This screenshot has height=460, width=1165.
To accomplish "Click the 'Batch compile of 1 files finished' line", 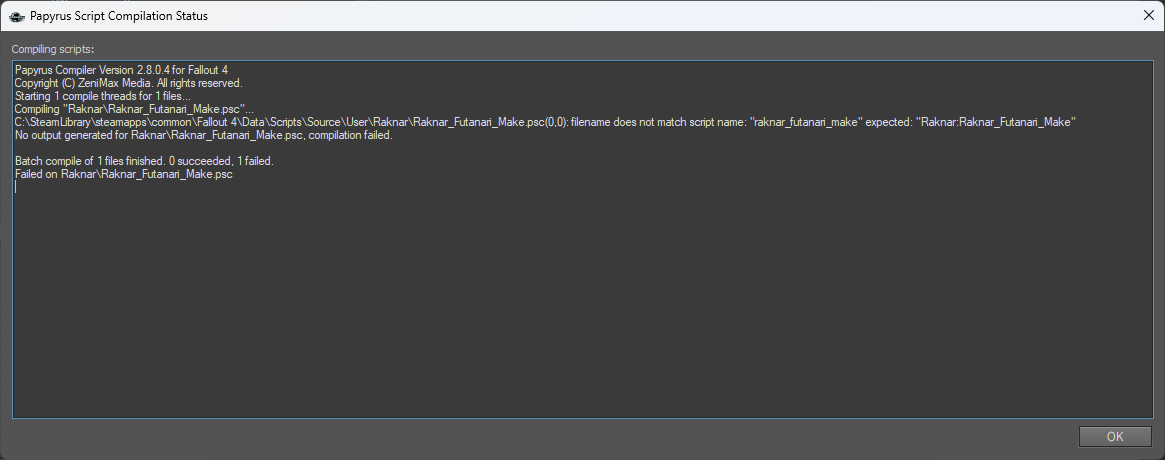I will coord(144,161).
